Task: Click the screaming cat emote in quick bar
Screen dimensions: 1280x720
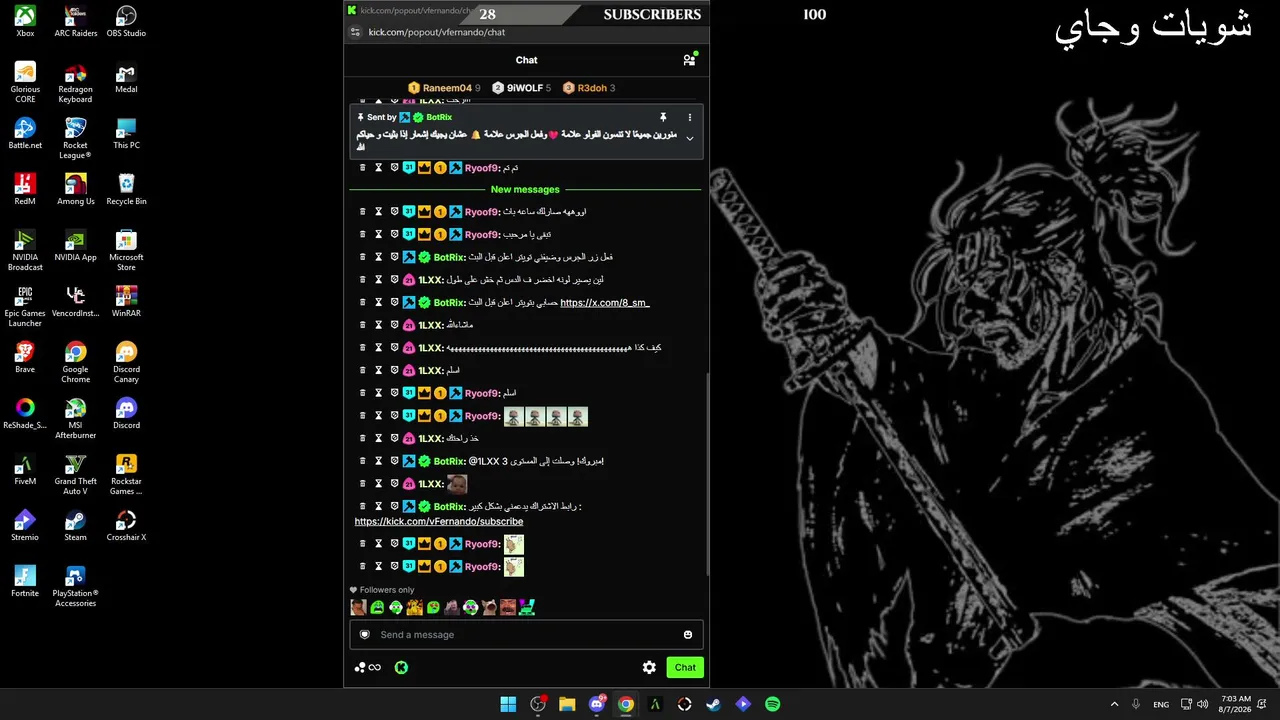Action: tap(489, 607)
